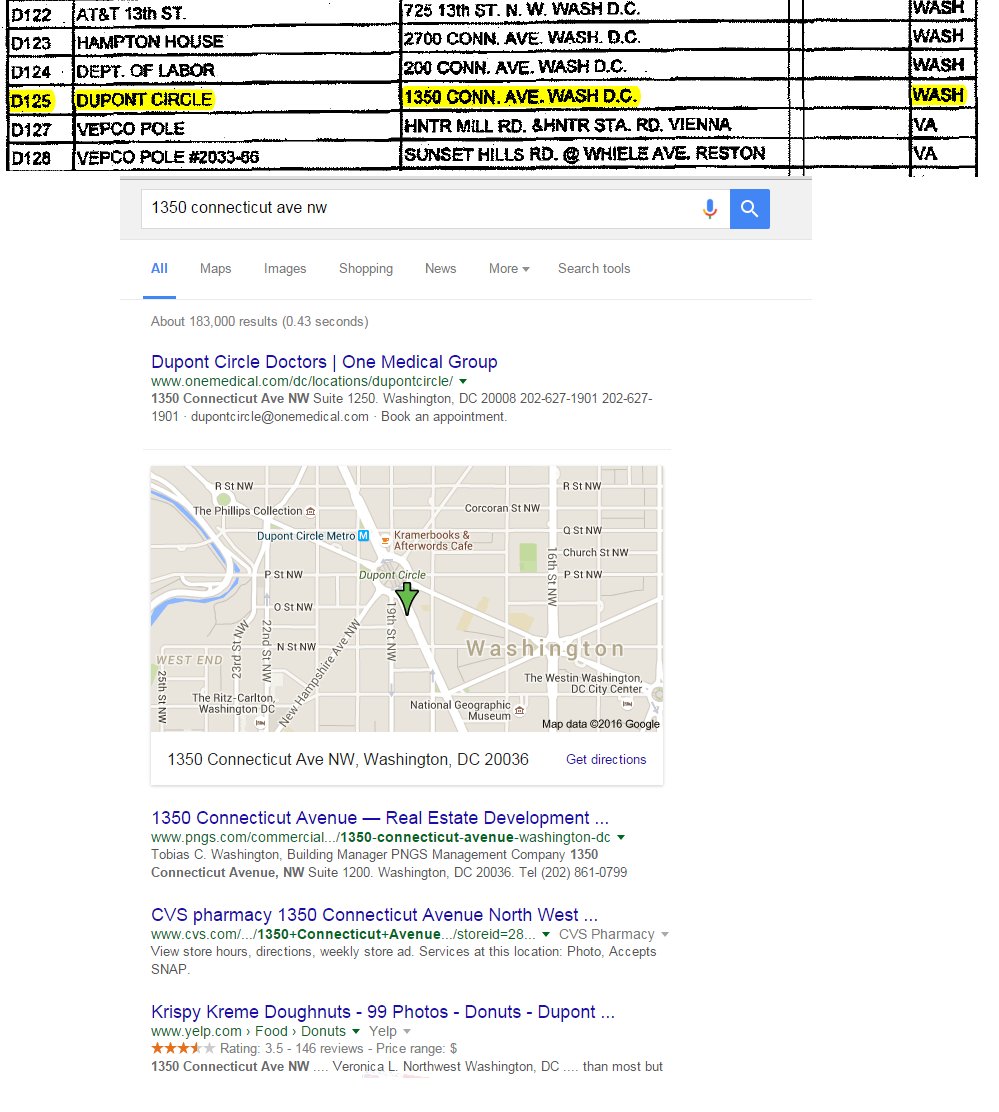Click the HAMPTON HOUSE table cell
The height and width of the screenshot is (1112, 999).
237,41
